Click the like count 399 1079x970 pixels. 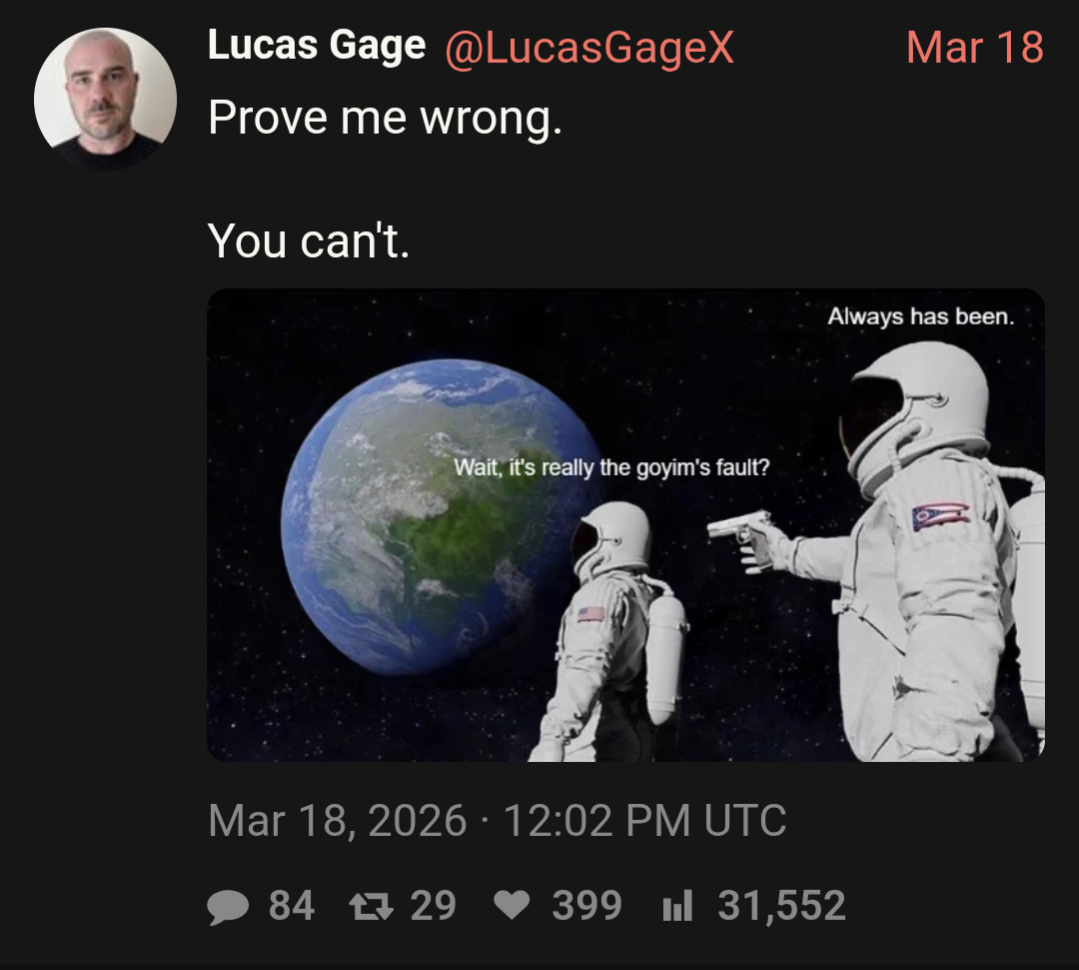pyautogui.click(x=587, y=905)
